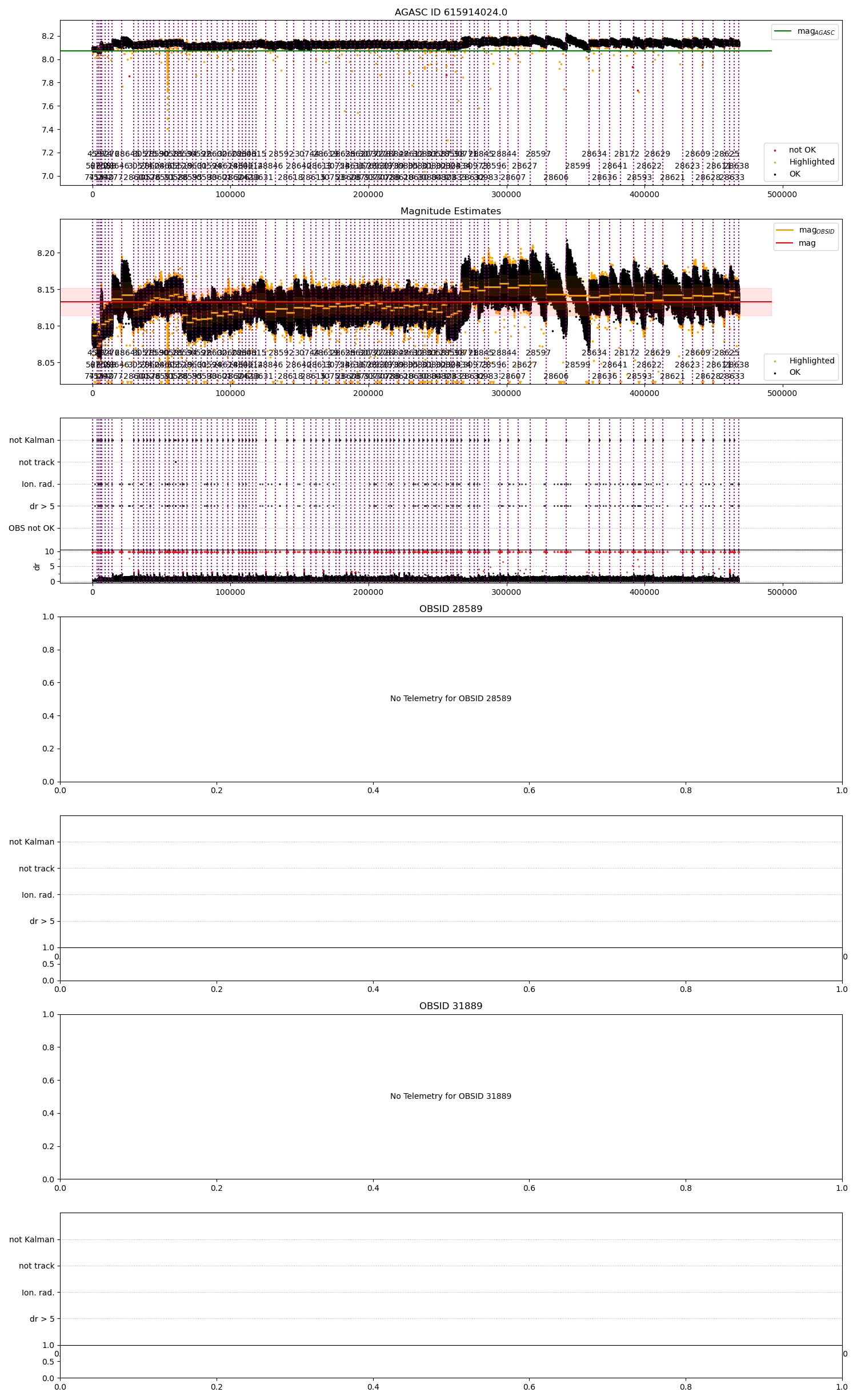Click the green mag AGASC legend line sample

783,31
